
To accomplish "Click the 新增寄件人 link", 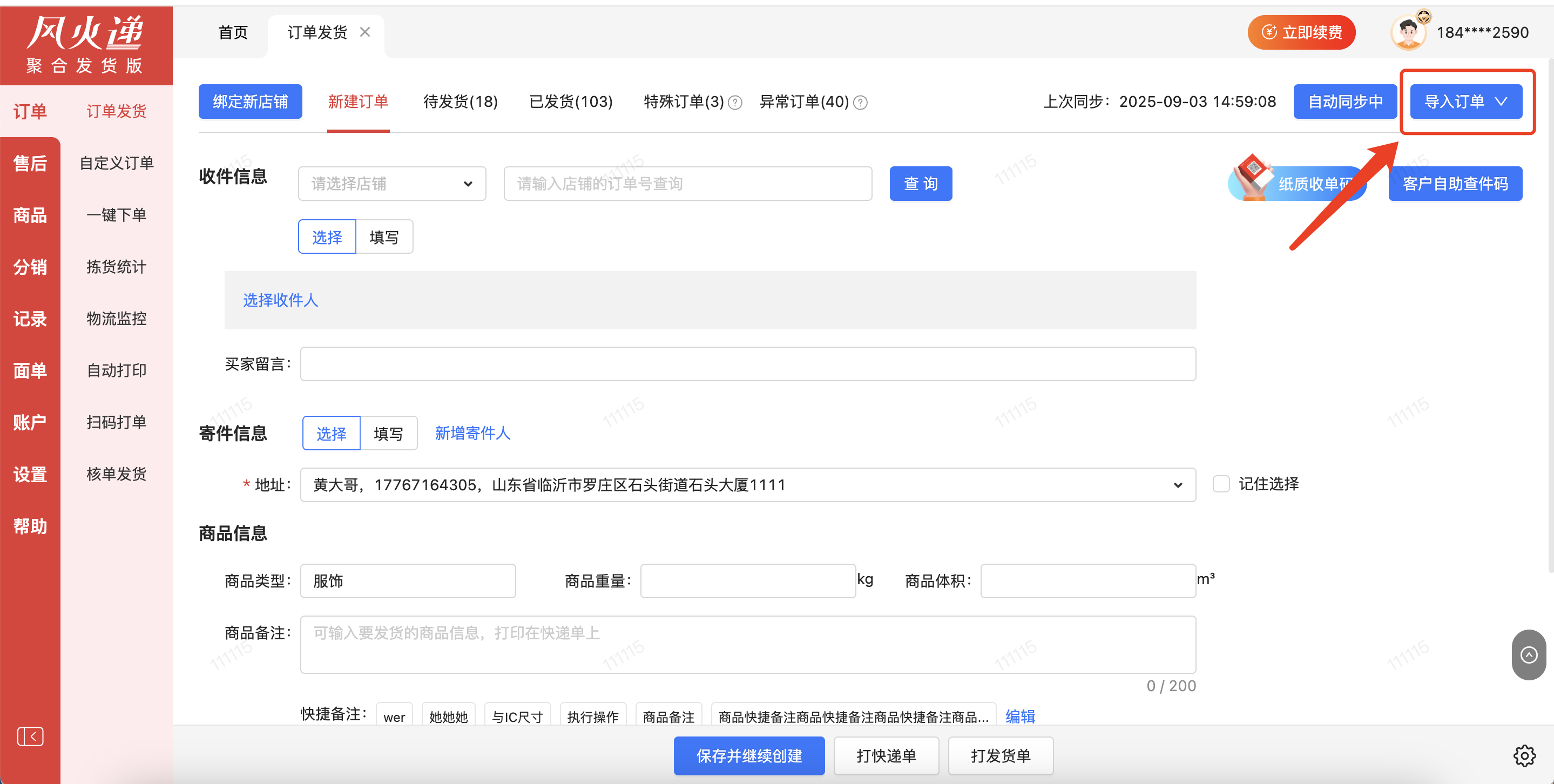I will pyautogui.click(x=472, y=433).
